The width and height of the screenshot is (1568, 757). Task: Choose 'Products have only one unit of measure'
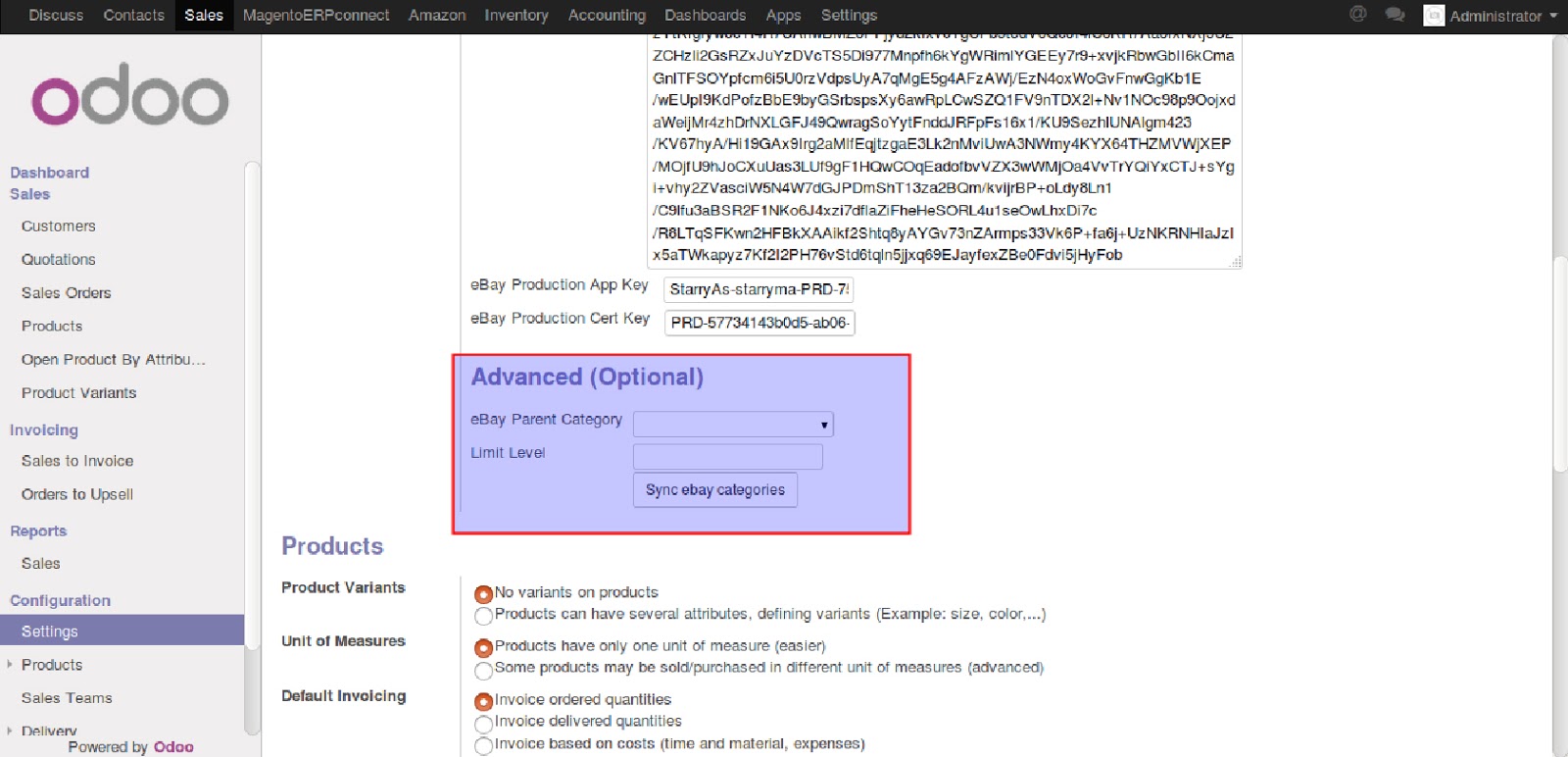tap(483, 648)
